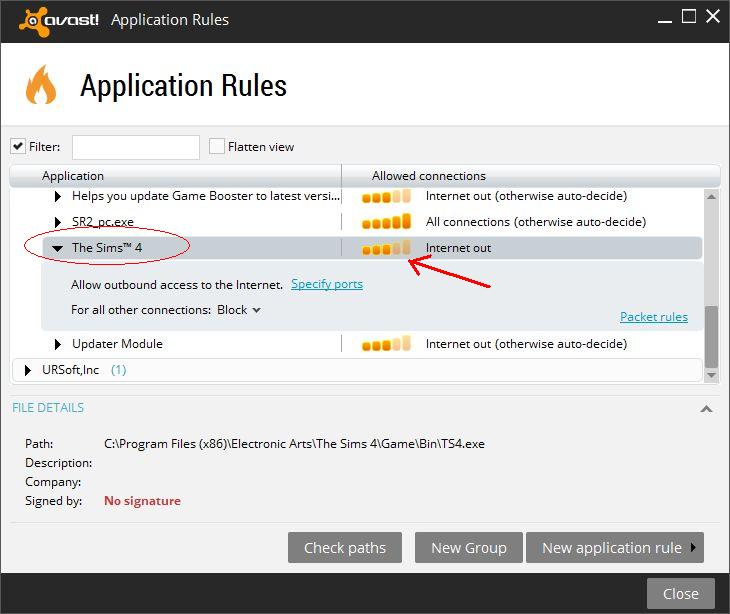Image resolution: width=730 pixels, height=614 pixels.
Task: Click 'All connections (otherwise auto-decide)' text
Action: pos(536,222)
